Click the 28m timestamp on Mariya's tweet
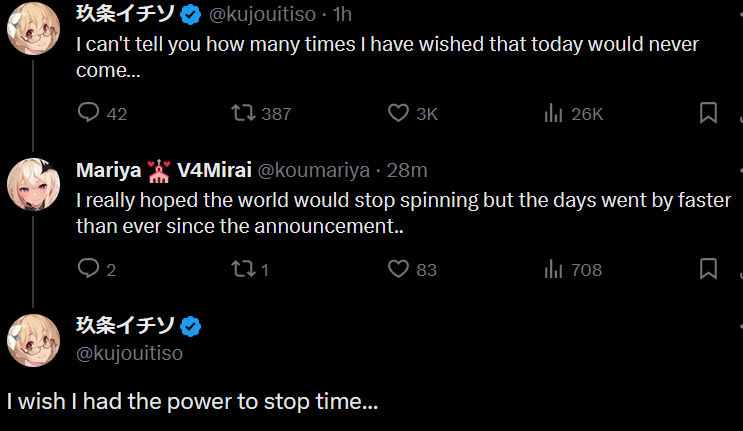Viewport: 743px width, 431px height. coord(406,169)
